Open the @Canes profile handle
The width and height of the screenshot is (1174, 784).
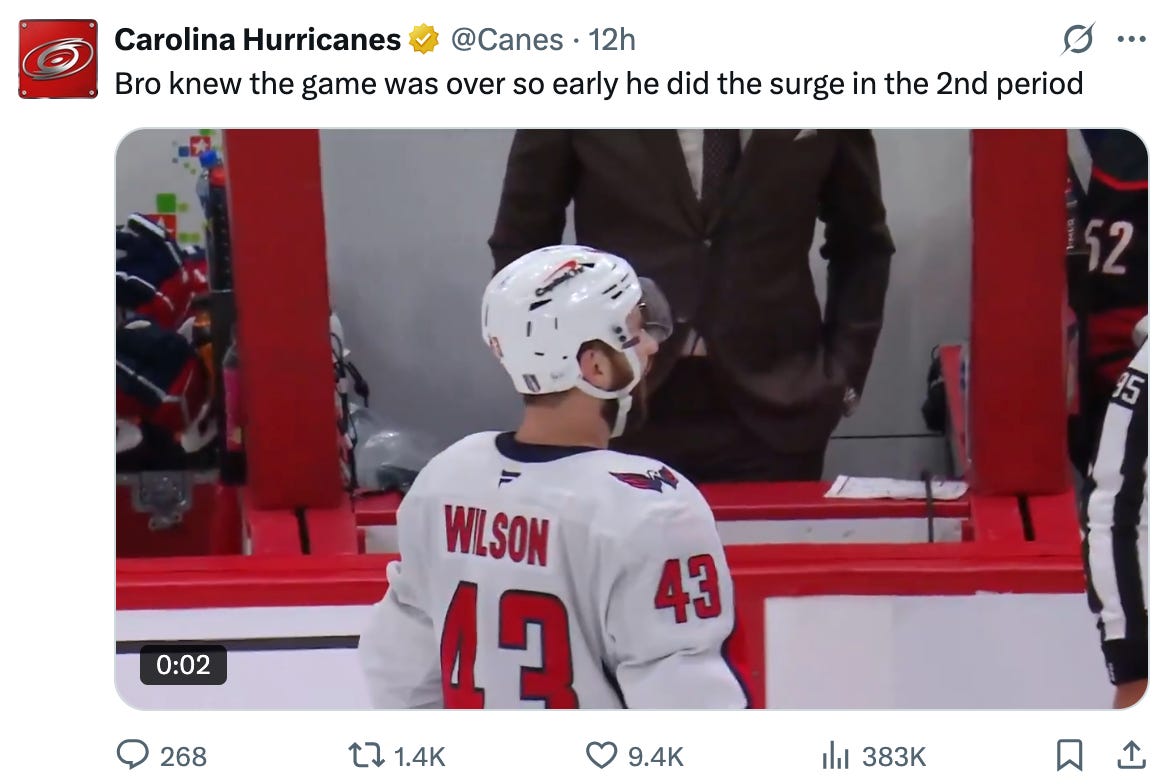click(x=506, y=39)
